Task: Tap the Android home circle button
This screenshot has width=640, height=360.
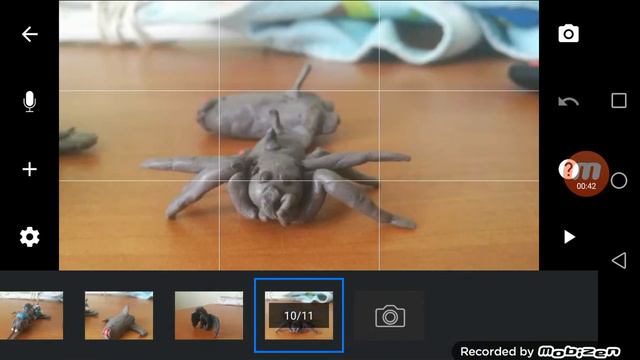Action: point(619,180)
